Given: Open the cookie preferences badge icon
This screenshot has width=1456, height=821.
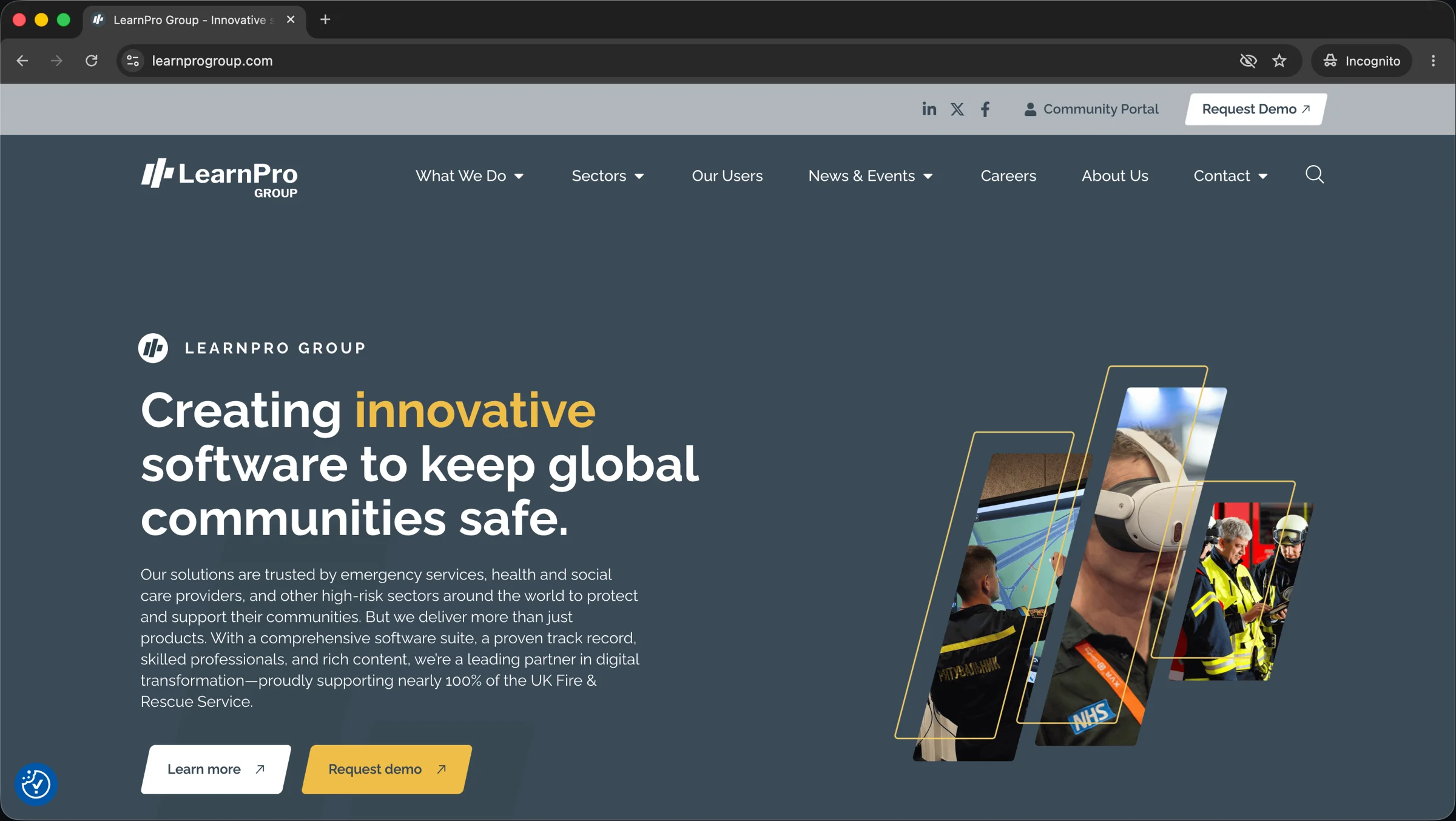Looking at the screenshot, I should point(36,784).
